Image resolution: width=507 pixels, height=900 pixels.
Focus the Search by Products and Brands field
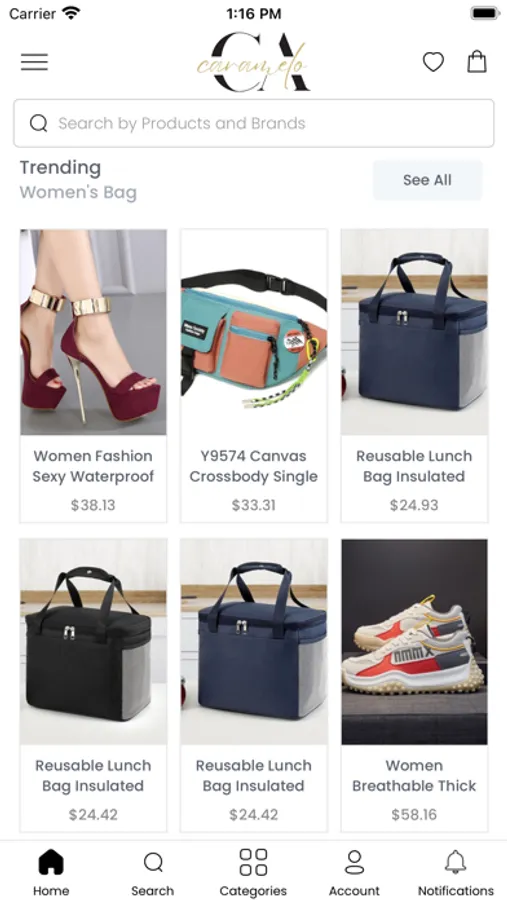[254, 123]
